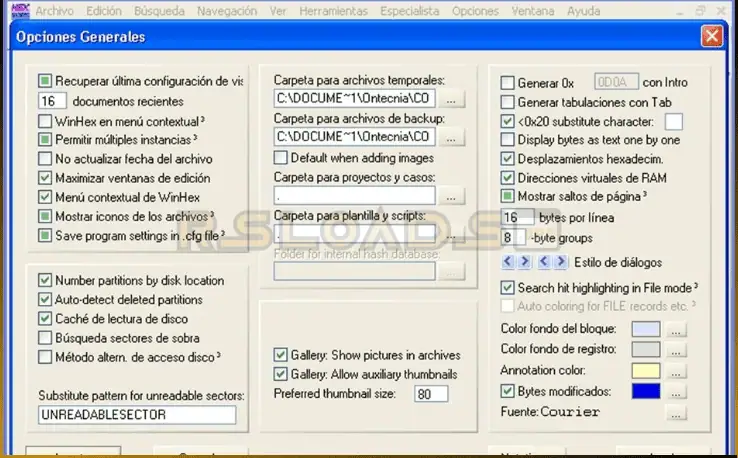Uncheck Auto-detect deleted partitions
The height and width of the screenshot is (458, 738).
pos(45,299)
